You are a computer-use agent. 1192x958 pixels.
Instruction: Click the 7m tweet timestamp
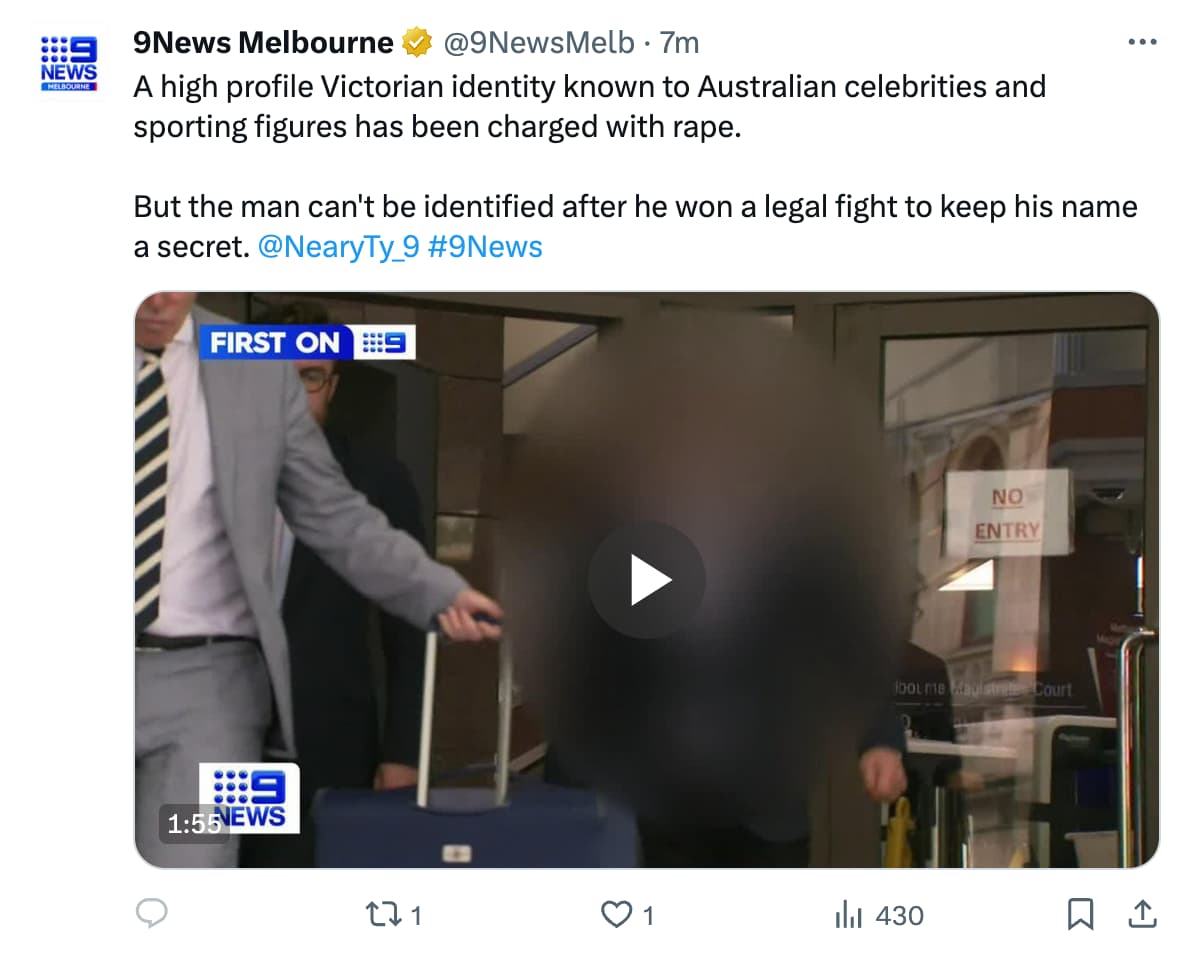[x=680, y=43]
